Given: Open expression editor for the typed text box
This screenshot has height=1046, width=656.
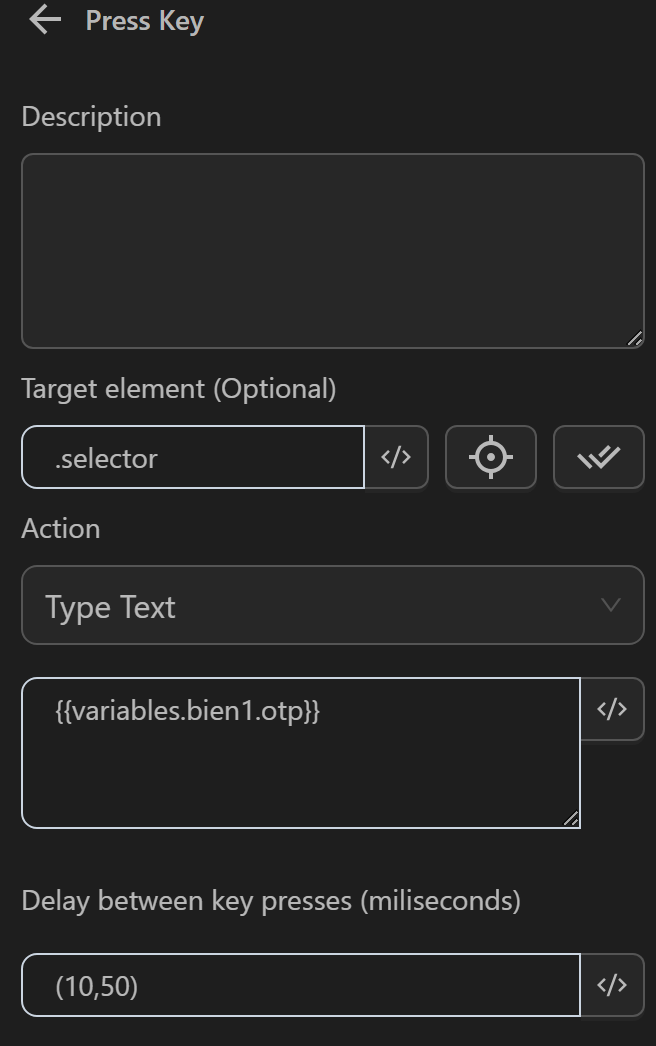Looking at the screenshot, I should 612,709.
